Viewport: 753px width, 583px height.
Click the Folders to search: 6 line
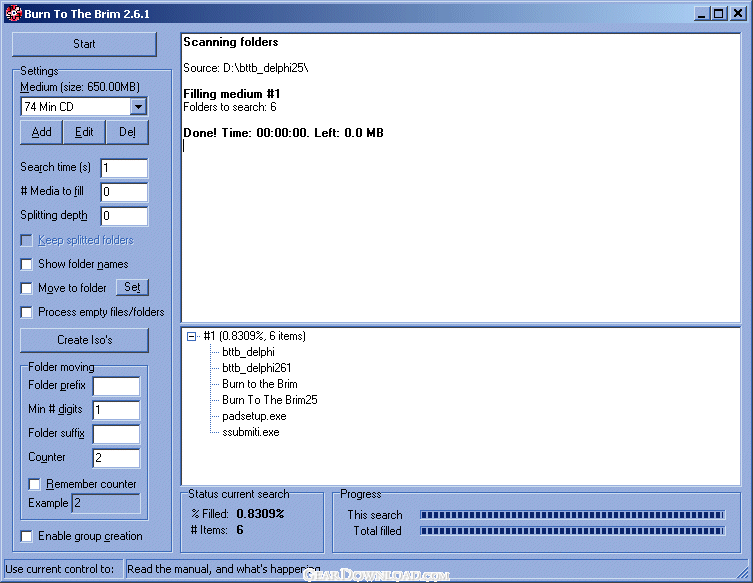coord(230,107)
